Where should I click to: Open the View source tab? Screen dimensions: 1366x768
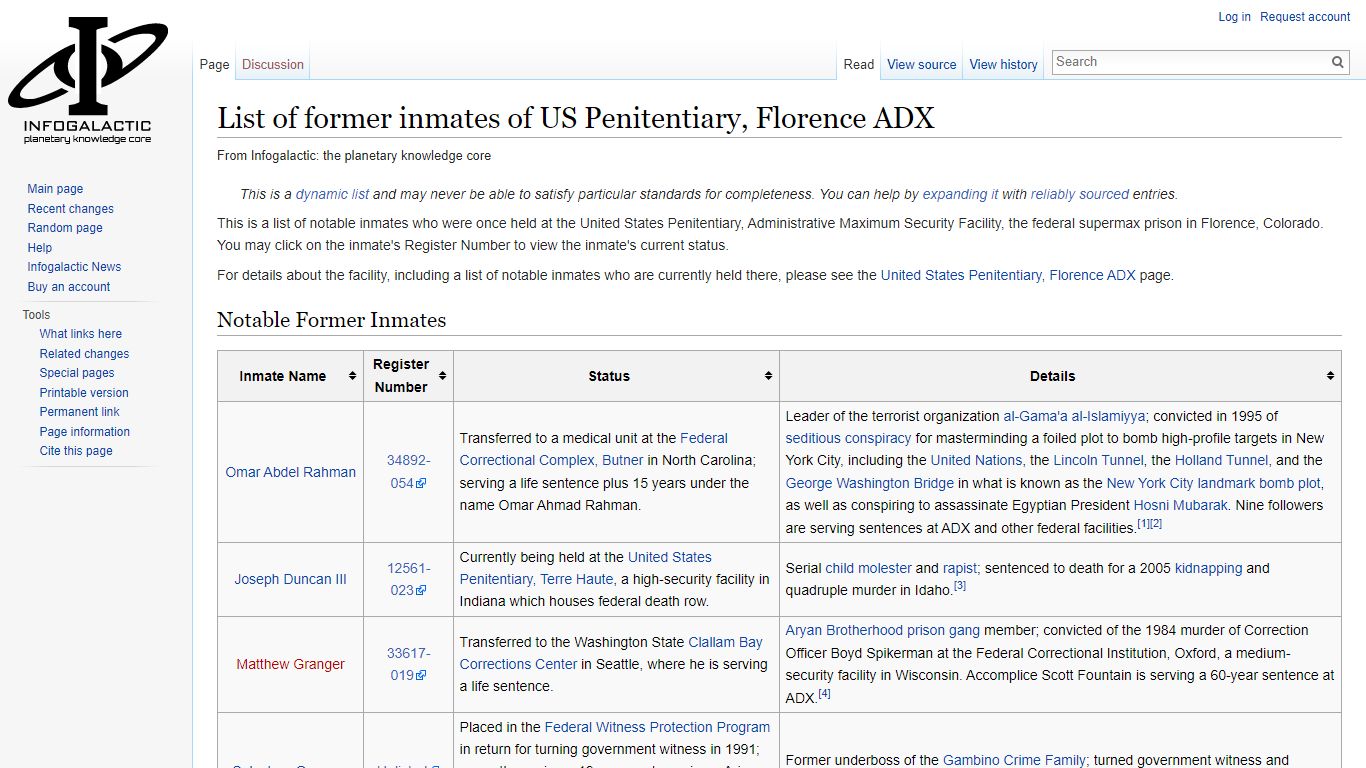[921, 64]
